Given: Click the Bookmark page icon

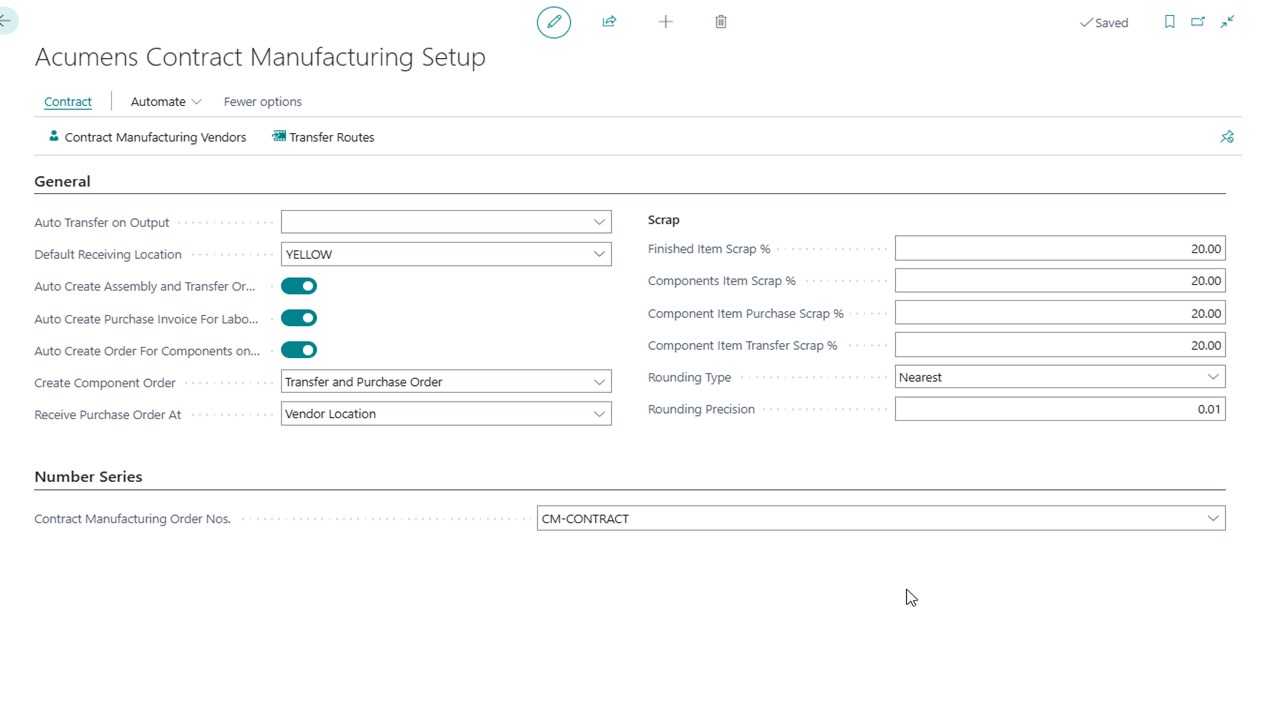Looking at the screenshot, I should tap(1170, 22).
